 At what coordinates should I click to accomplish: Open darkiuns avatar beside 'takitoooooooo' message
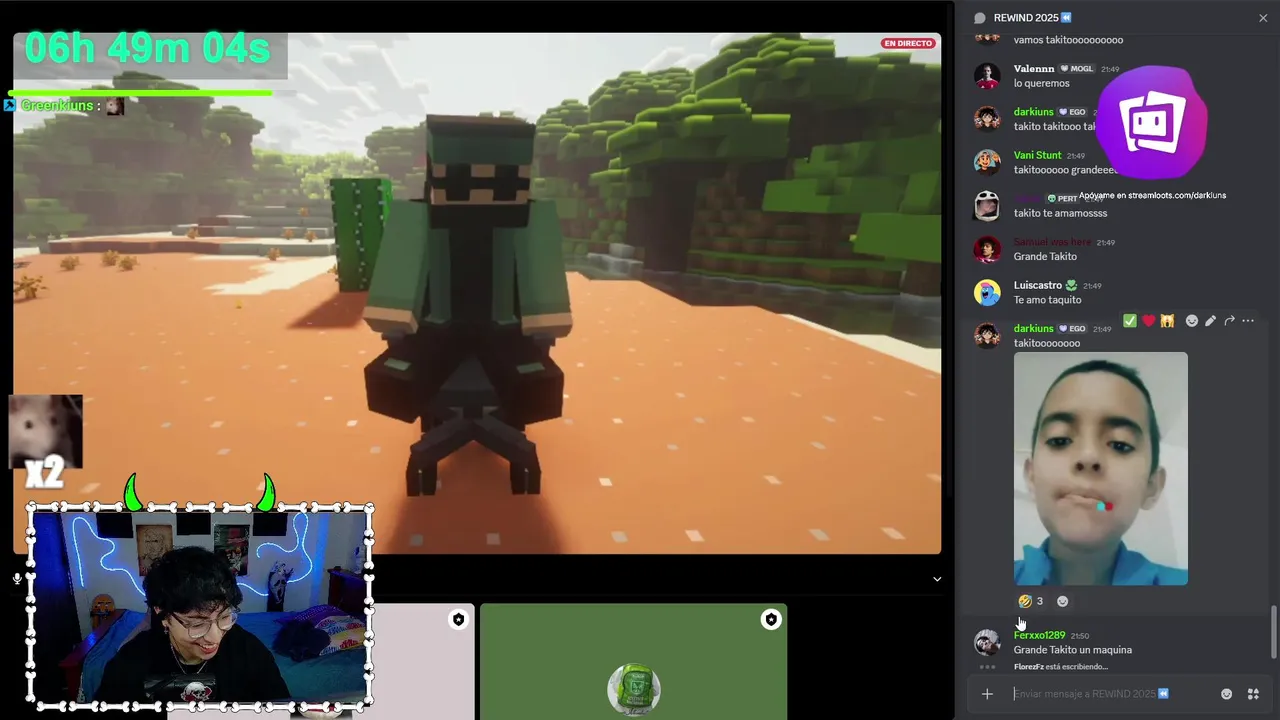(987, 336)
